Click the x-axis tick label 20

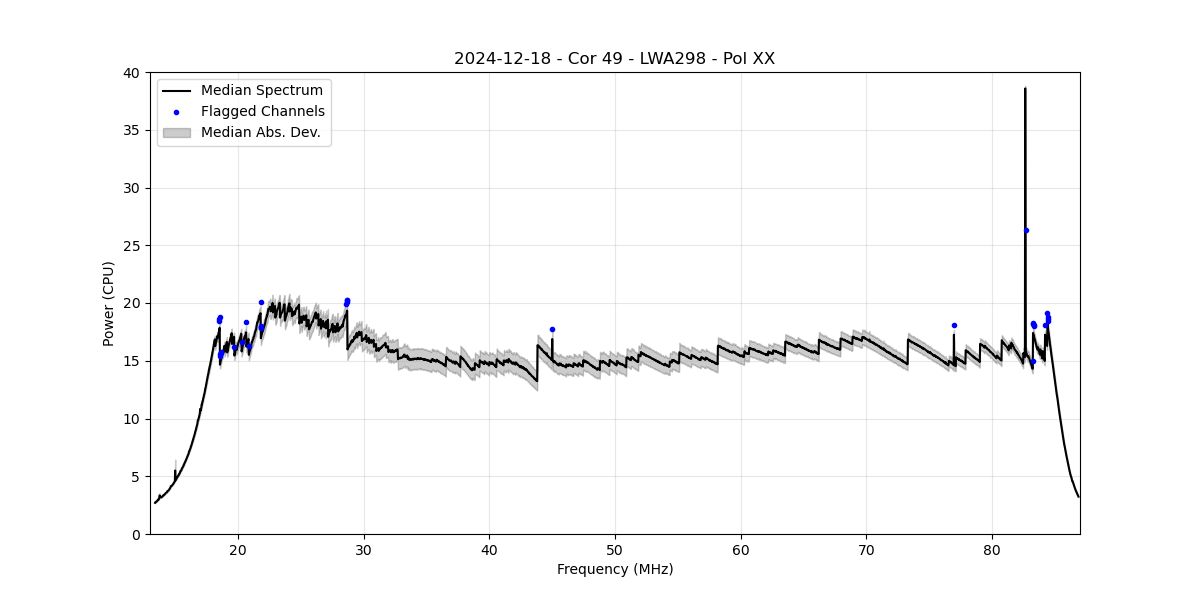point(238,549)
